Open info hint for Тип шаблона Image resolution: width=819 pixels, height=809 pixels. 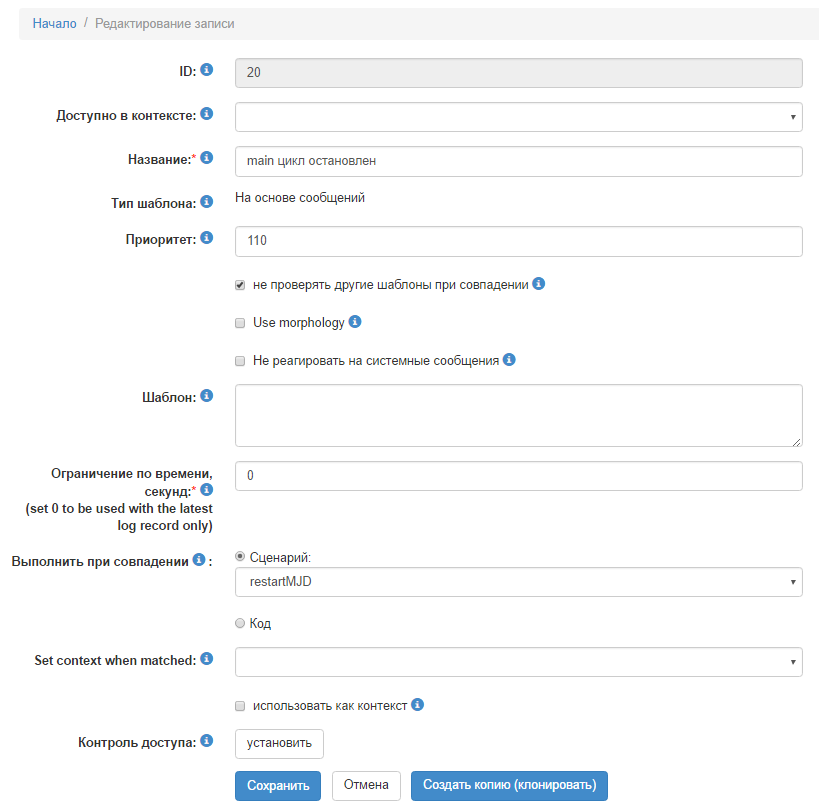click(x=206, y=201)
